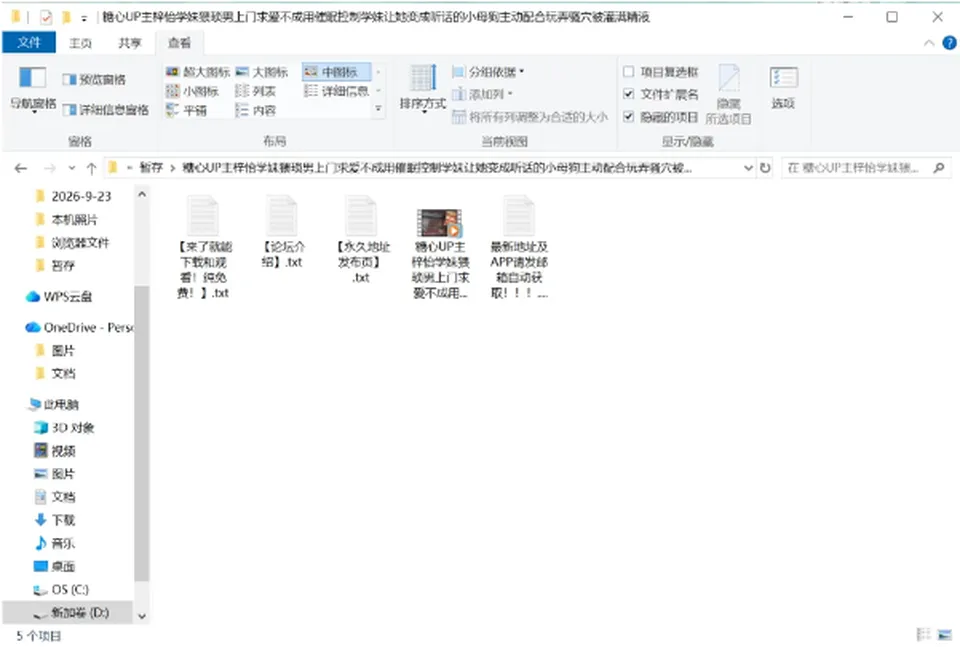
Task: Collapse the ribbon with the chevron
Action: [929, 43]
